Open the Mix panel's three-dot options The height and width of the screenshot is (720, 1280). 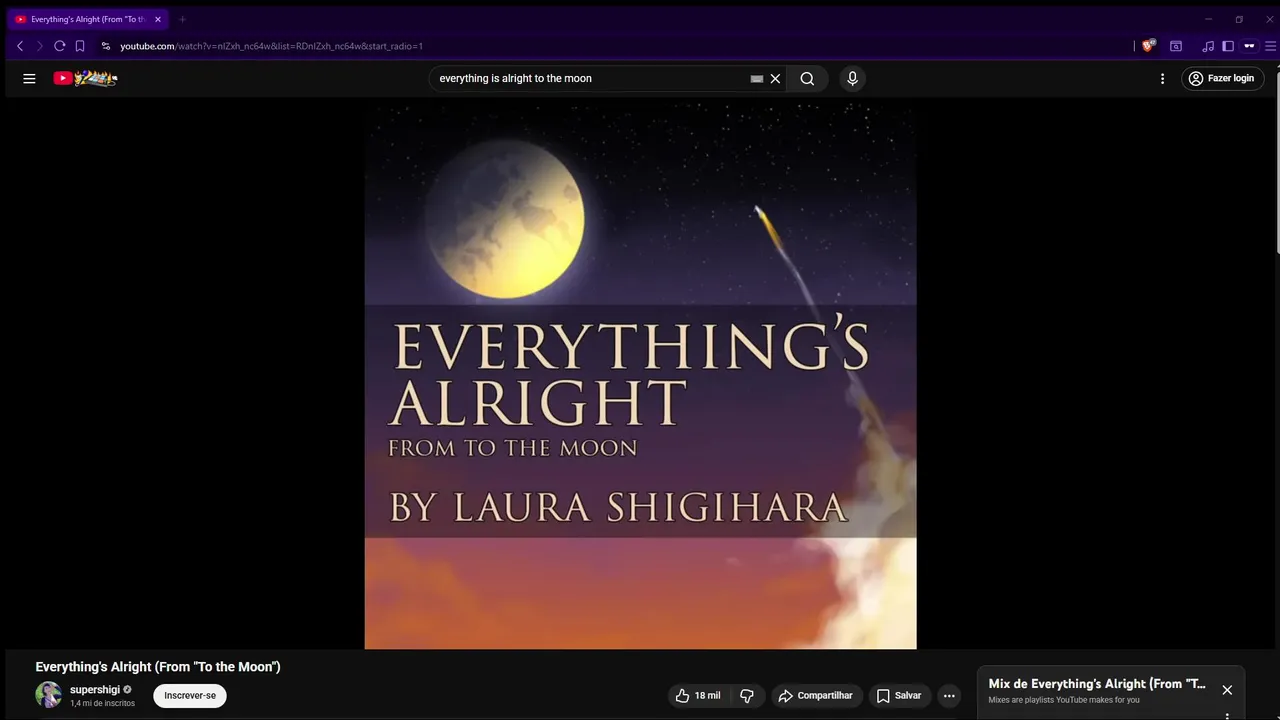pyautogui.click(x=1227, y=716)
